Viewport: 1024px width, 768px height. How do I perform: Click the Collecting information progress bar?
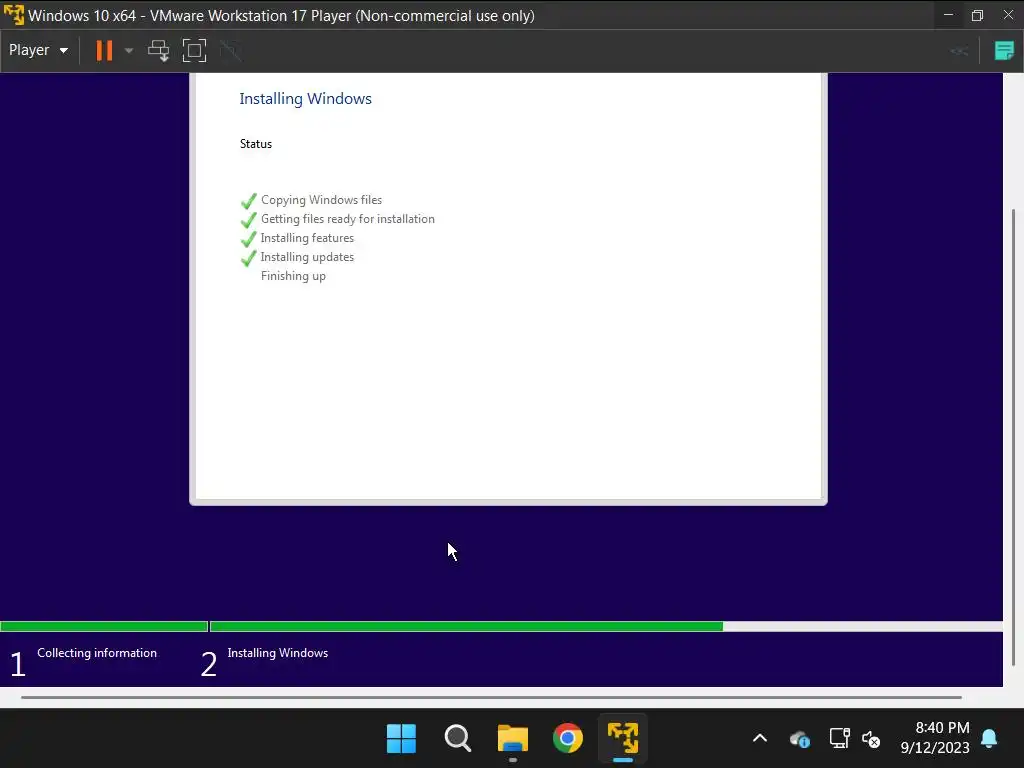[x=104, y=626]
